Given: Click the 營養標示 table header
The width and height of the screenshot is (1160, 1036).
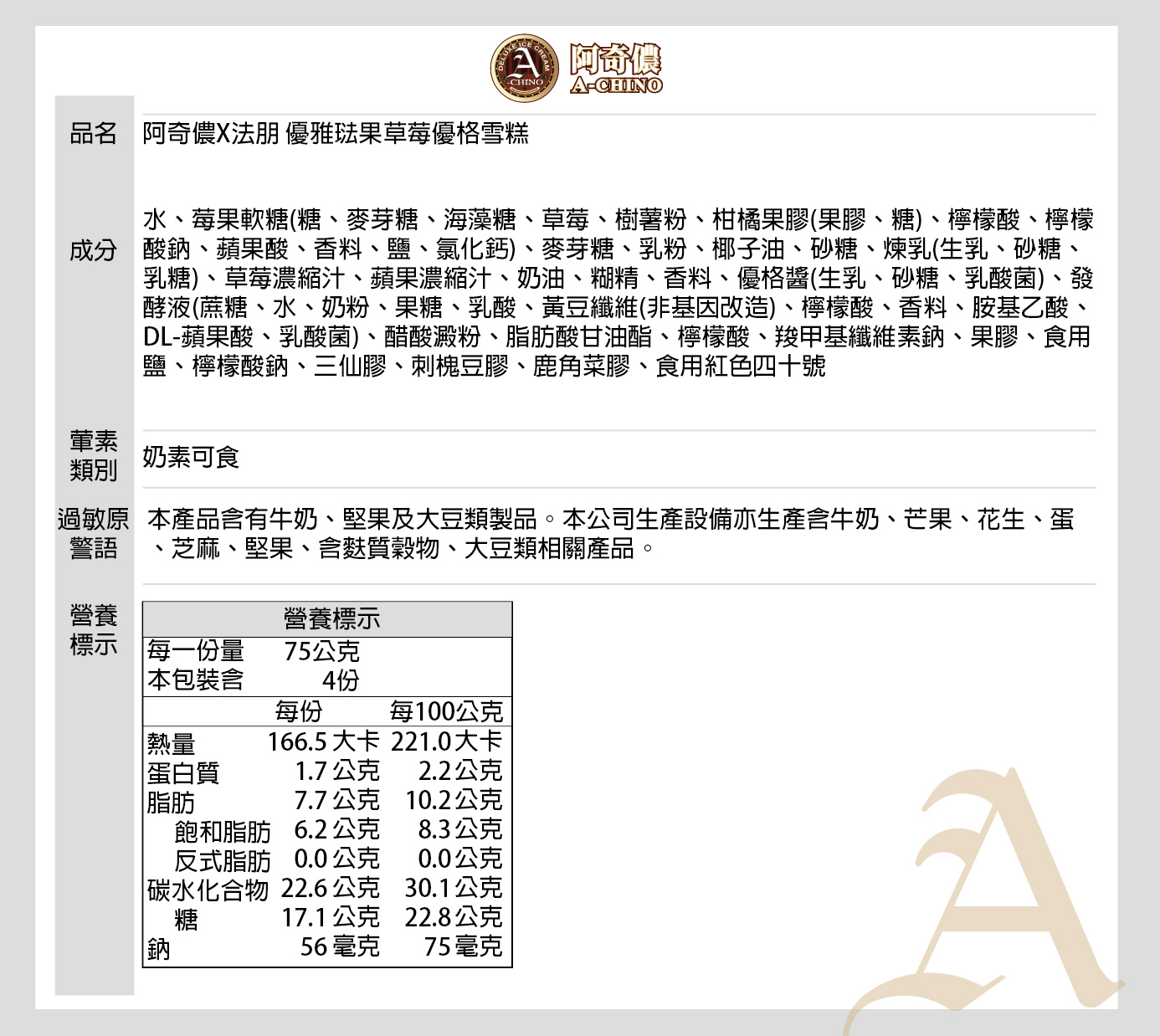Looking at the screenshot, I should (x=327, y=619).
